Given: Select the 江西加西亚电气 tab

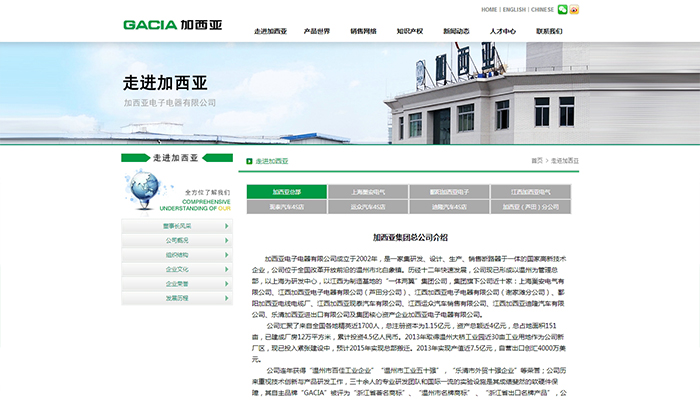Looking at the screenshot, I should coord(530,192).
